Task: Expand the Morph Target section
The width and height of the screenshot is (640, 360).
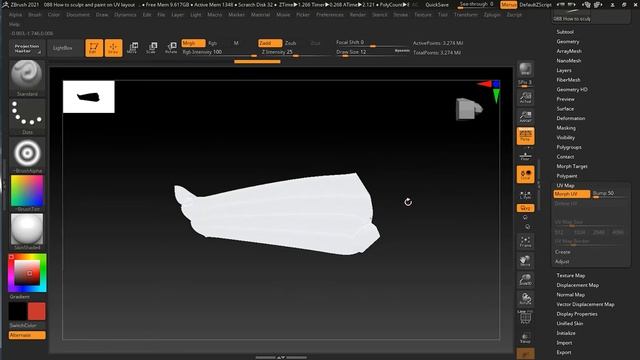Action: pyautogui.click(x=572, y=166)
